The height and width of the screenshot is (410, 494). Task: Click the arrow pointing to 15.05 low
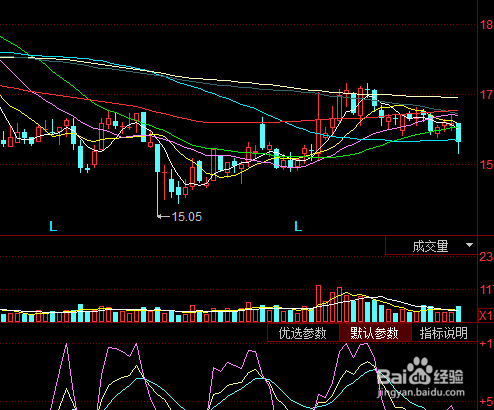(x=163, y=216)
